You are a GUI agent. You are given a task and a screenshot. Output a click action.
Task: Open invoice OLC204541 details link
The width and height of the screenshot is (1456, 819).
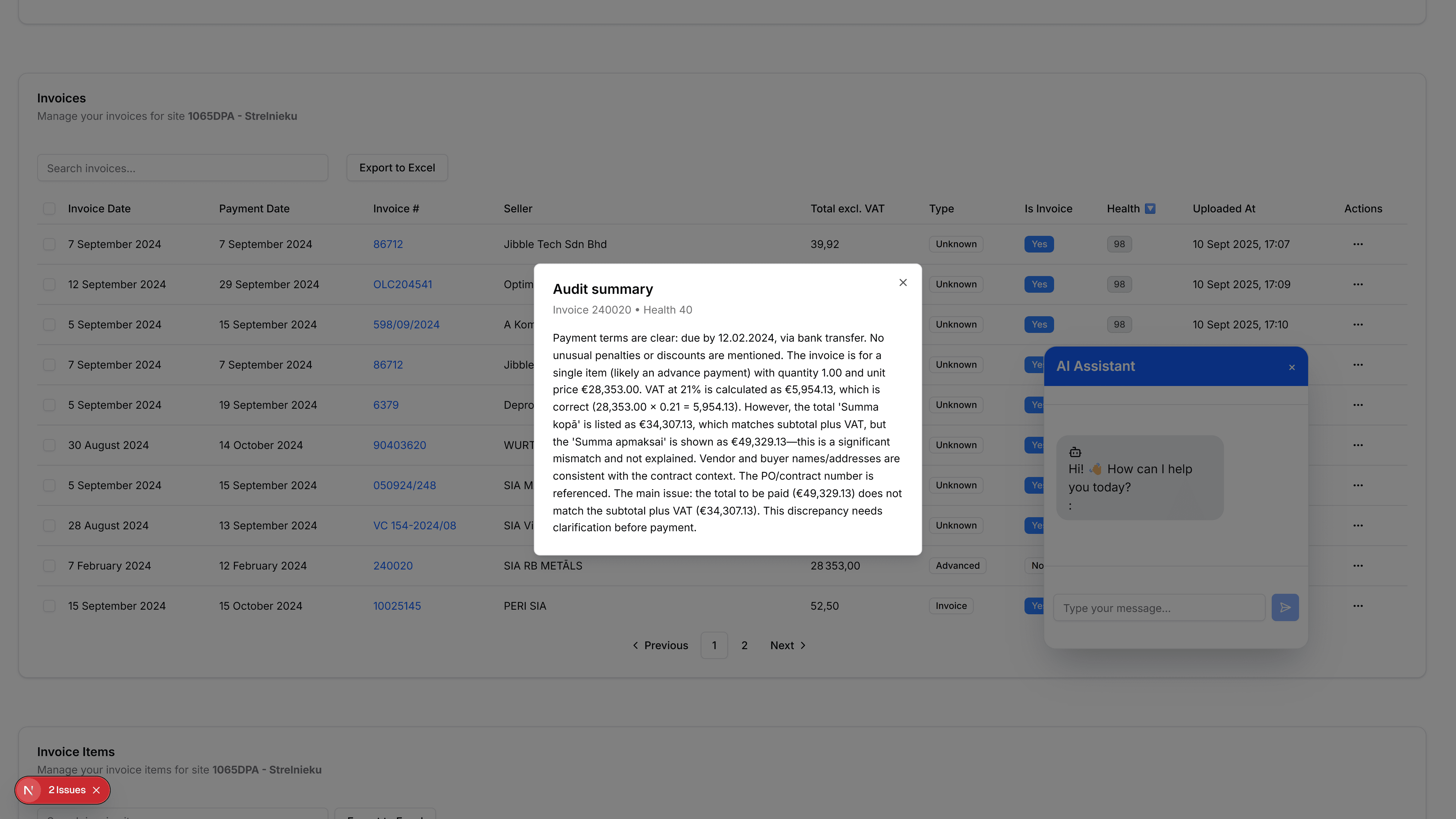click(402, 284)
